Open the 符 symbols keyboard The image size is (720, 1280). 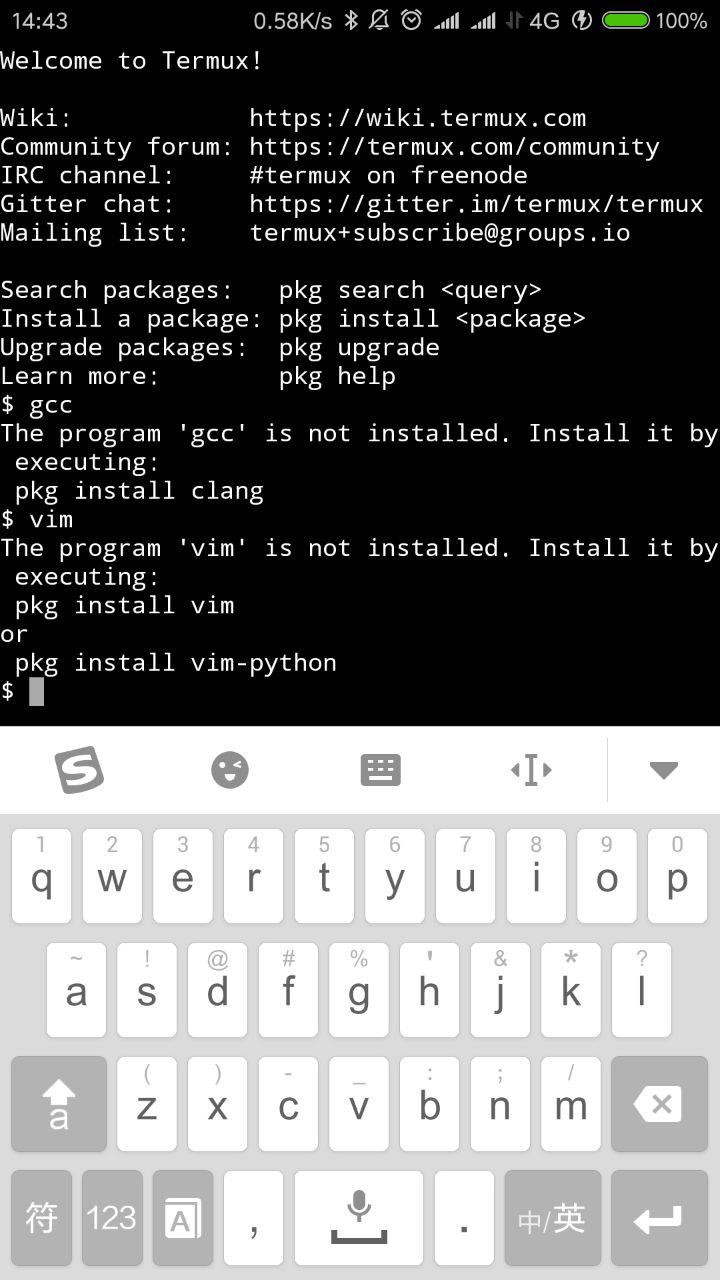[42, 1218]
